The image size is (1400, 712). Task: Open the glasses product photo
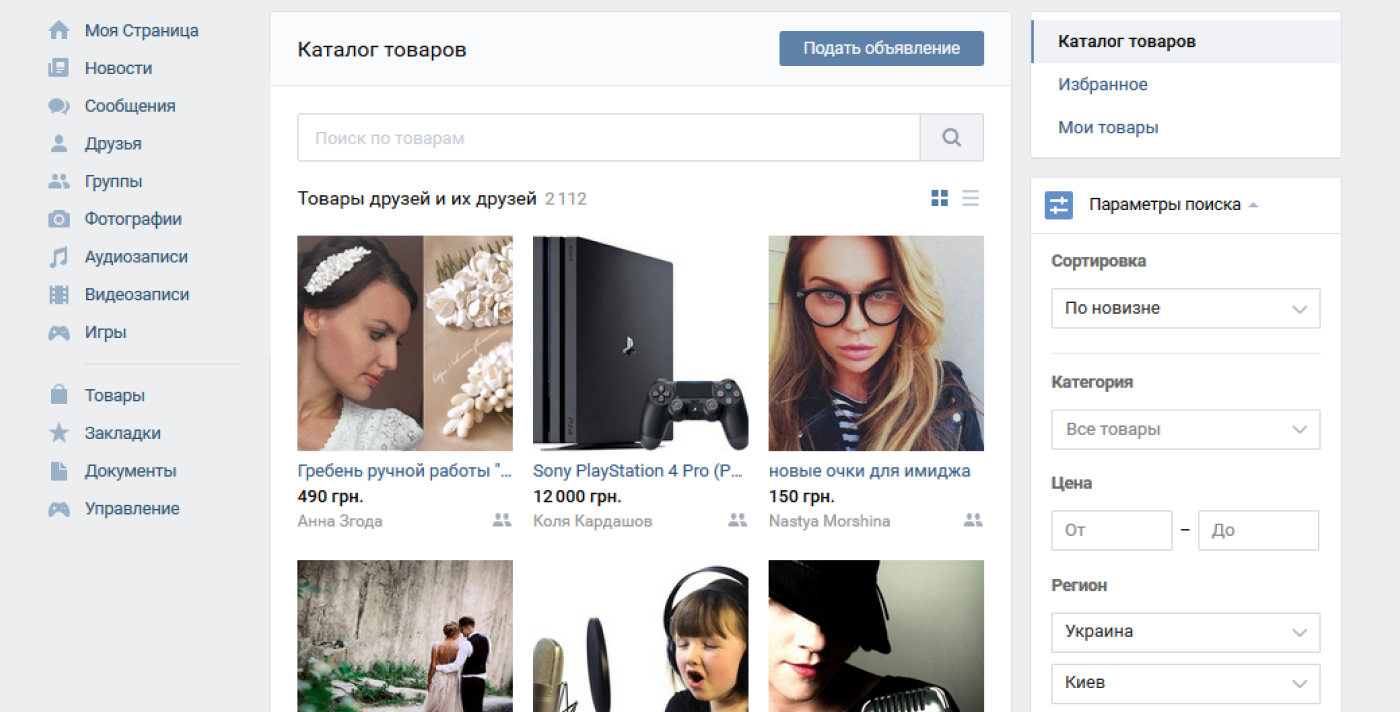coord(876,343)
